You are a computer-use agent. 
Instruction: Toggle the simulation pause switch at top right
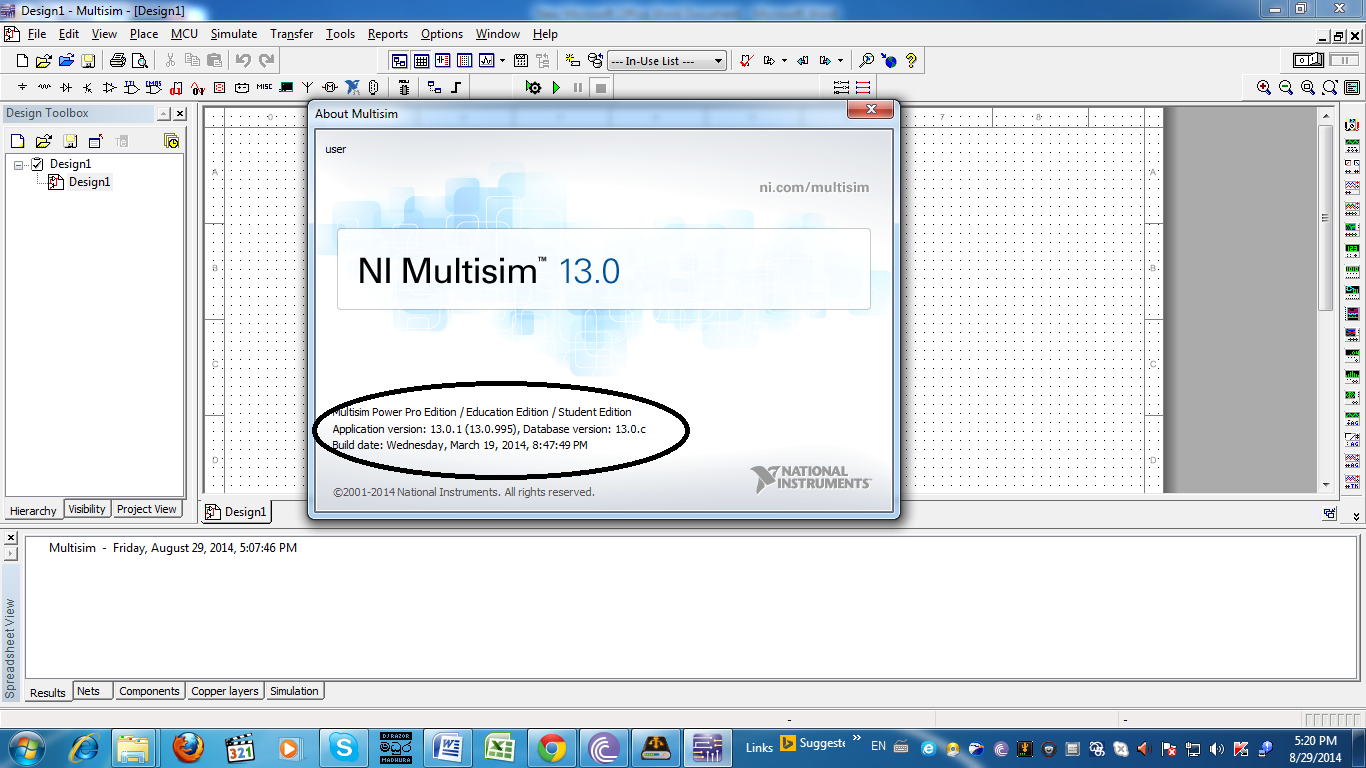pos(1343,61)
